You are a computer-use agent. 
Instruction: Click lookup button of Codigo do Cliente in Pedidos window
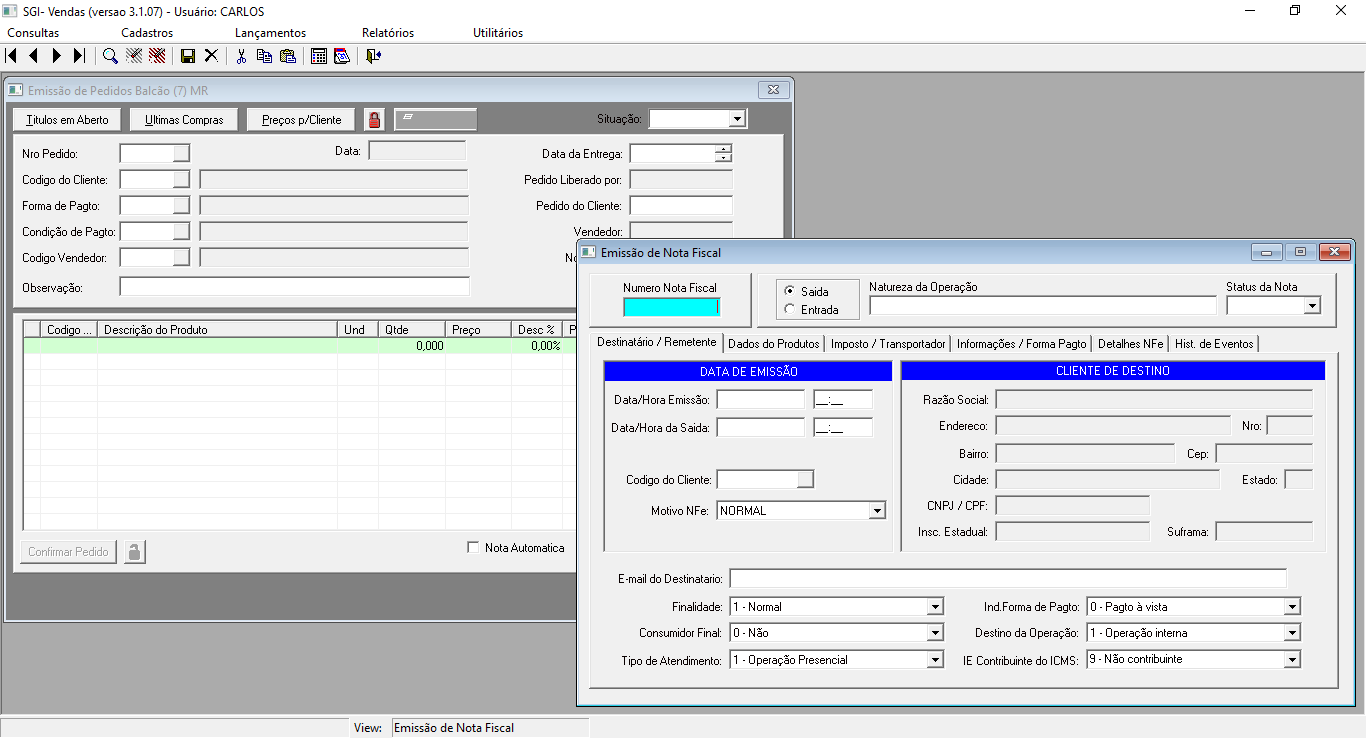(181, 179)
